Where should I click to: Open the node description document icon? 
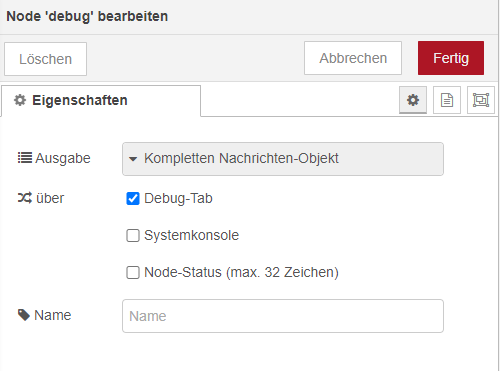coord(447,100)
